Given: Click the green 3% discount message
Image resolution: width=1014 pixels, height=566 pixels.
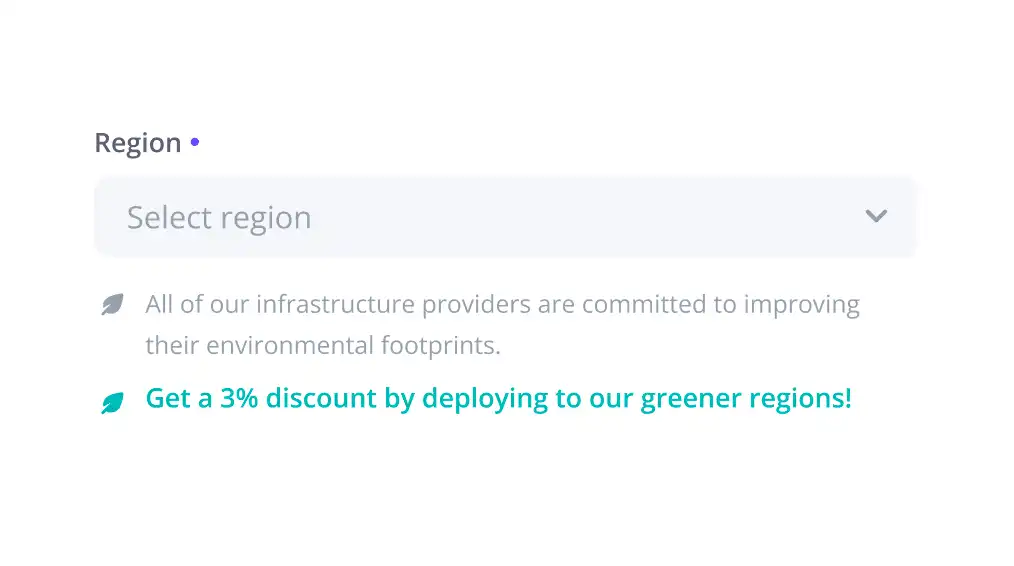Looking at the screenshot, I should [499, 398].
